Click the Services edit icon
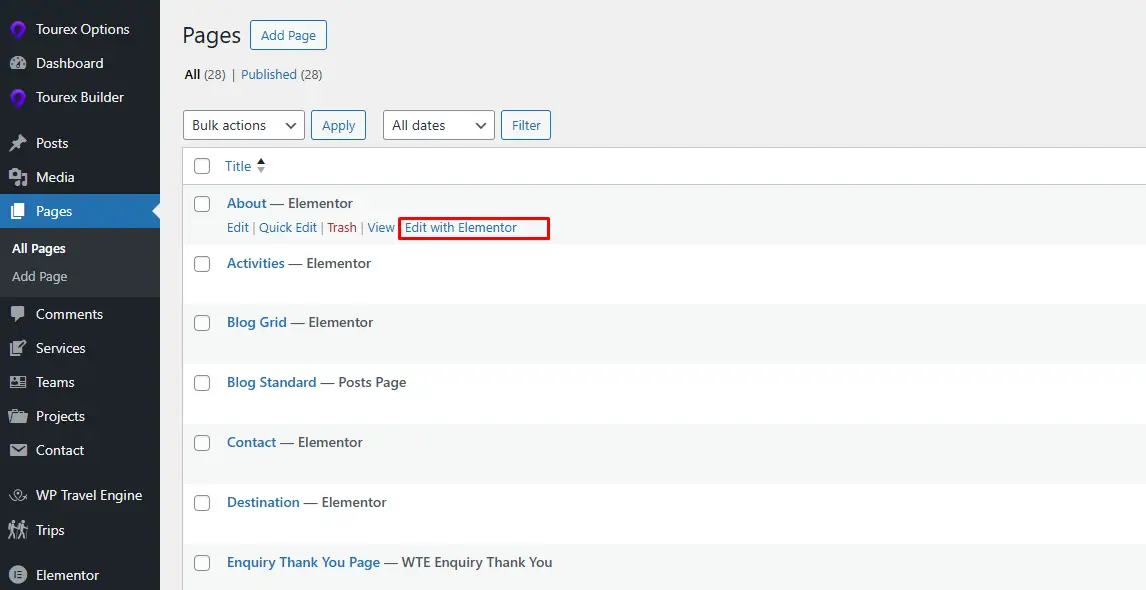Viewport: 1146px width, 590px height. (18, 348)
